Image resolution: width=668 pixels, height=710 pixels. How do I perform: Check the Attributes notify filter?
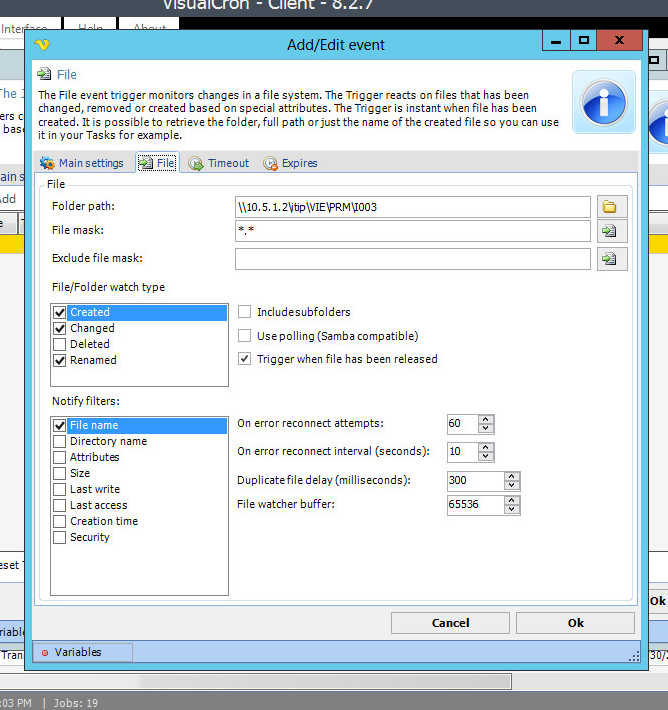(60, 457)
